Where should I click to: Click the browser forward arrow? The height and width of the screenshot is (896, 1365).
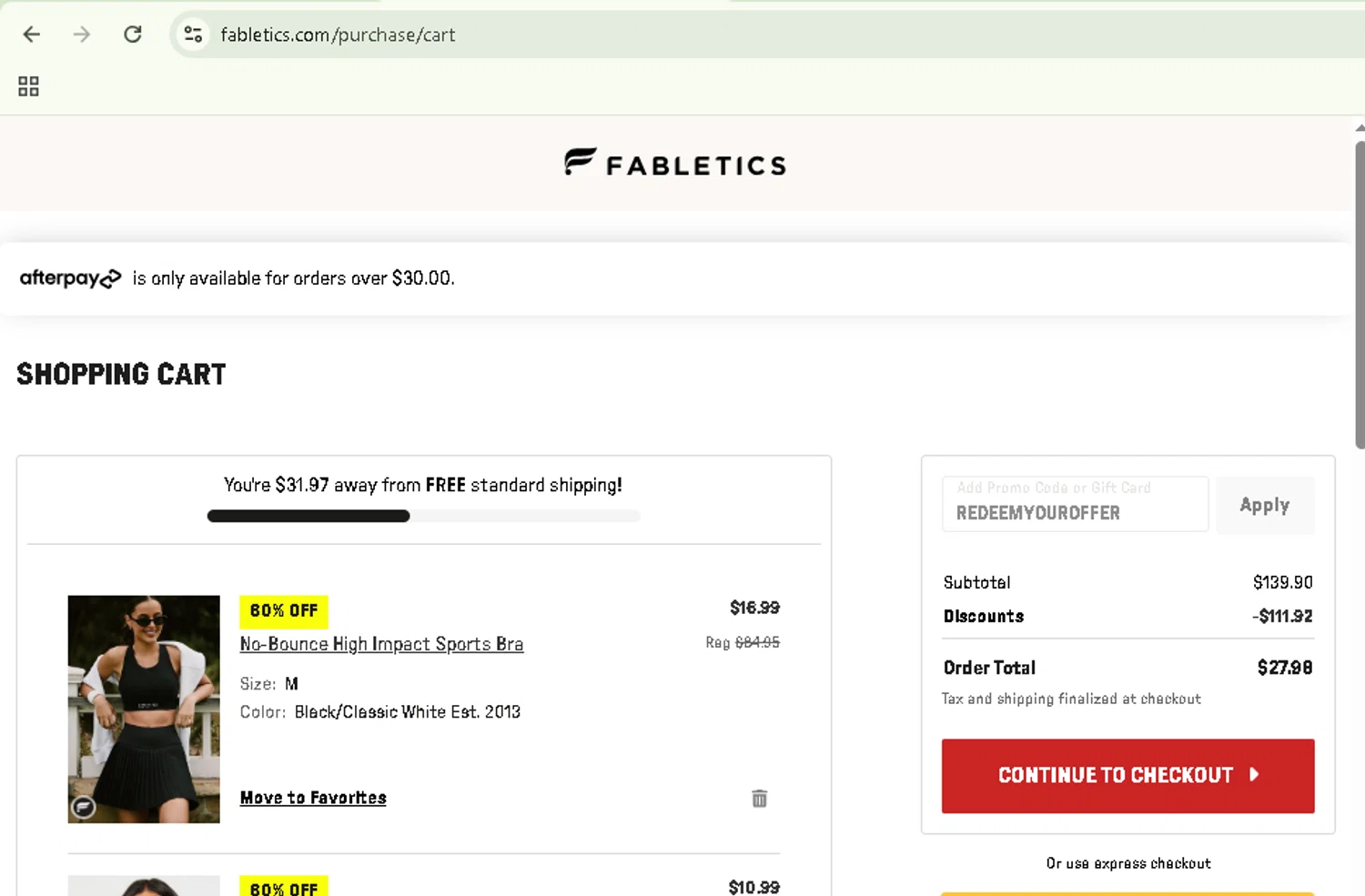pyautogui.click(x=82, y=35)
